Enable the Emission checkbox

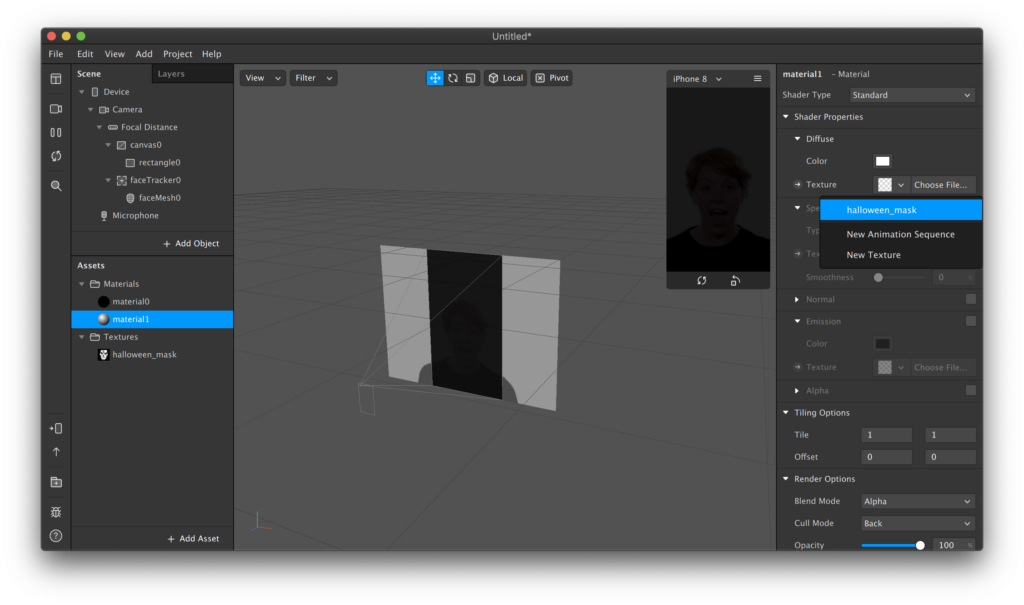(970, 321)
